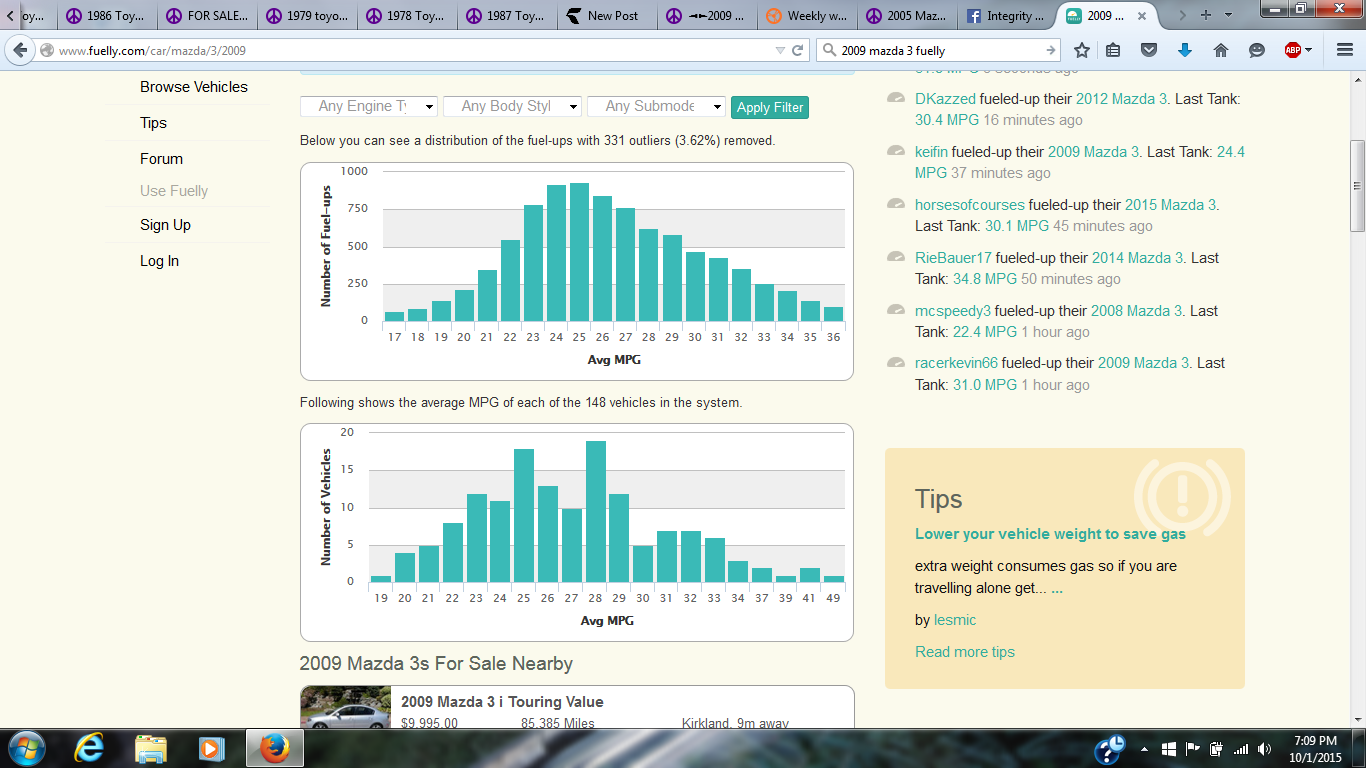Screen dimensions: 1366x768
Task: Click the 25 MPG bar in fuel-ups chart
Action: (579, 252)
